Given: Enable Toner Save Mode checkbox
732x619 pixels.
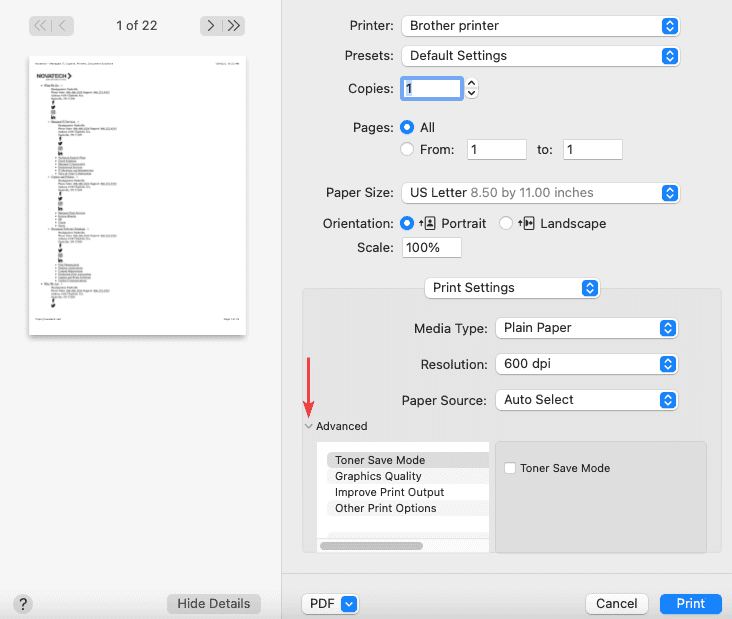Looking at the screenshot, I should click(x=510, y=468).
